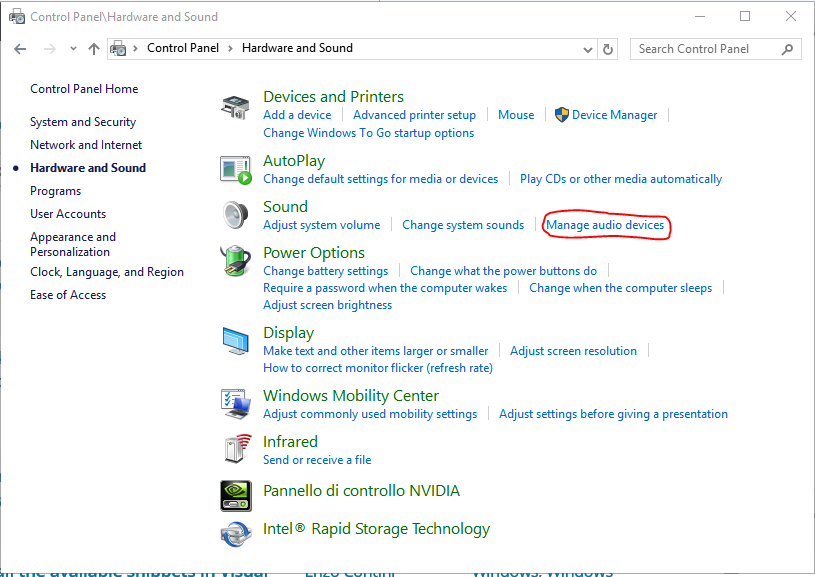Open System and Security category

click(83, 122)
